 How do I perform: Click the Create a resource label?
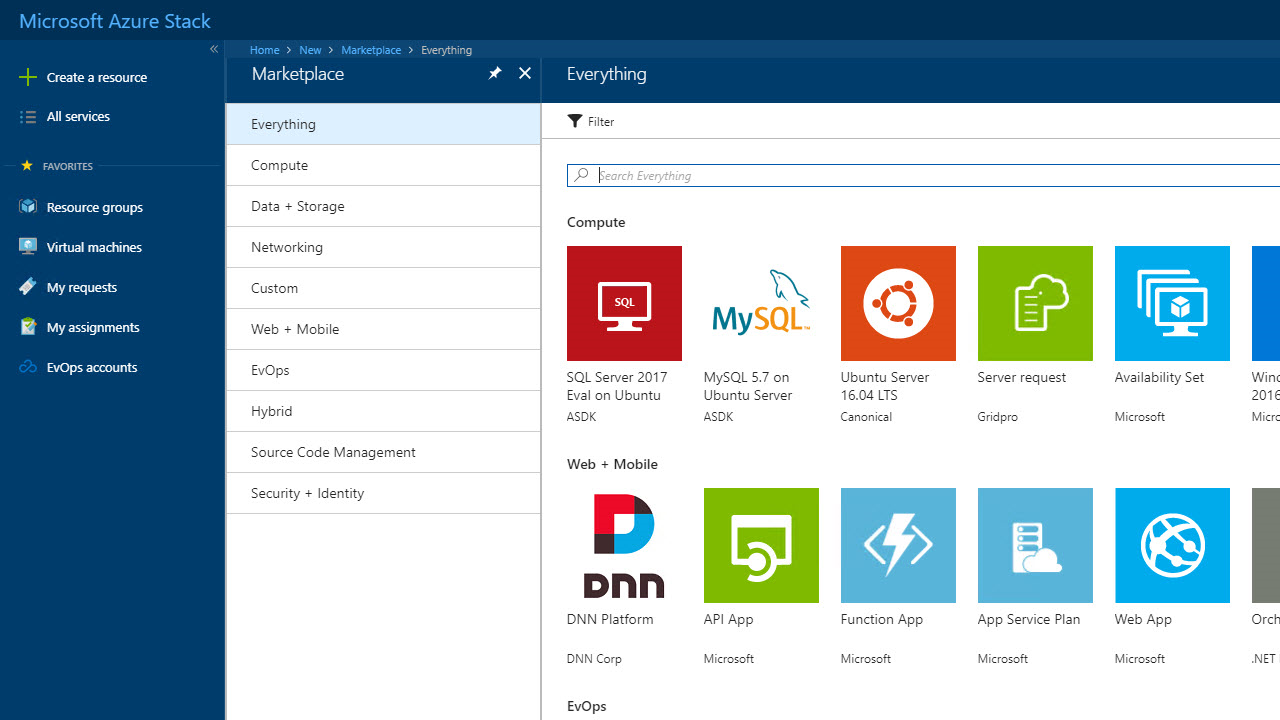tap(97, 77)
